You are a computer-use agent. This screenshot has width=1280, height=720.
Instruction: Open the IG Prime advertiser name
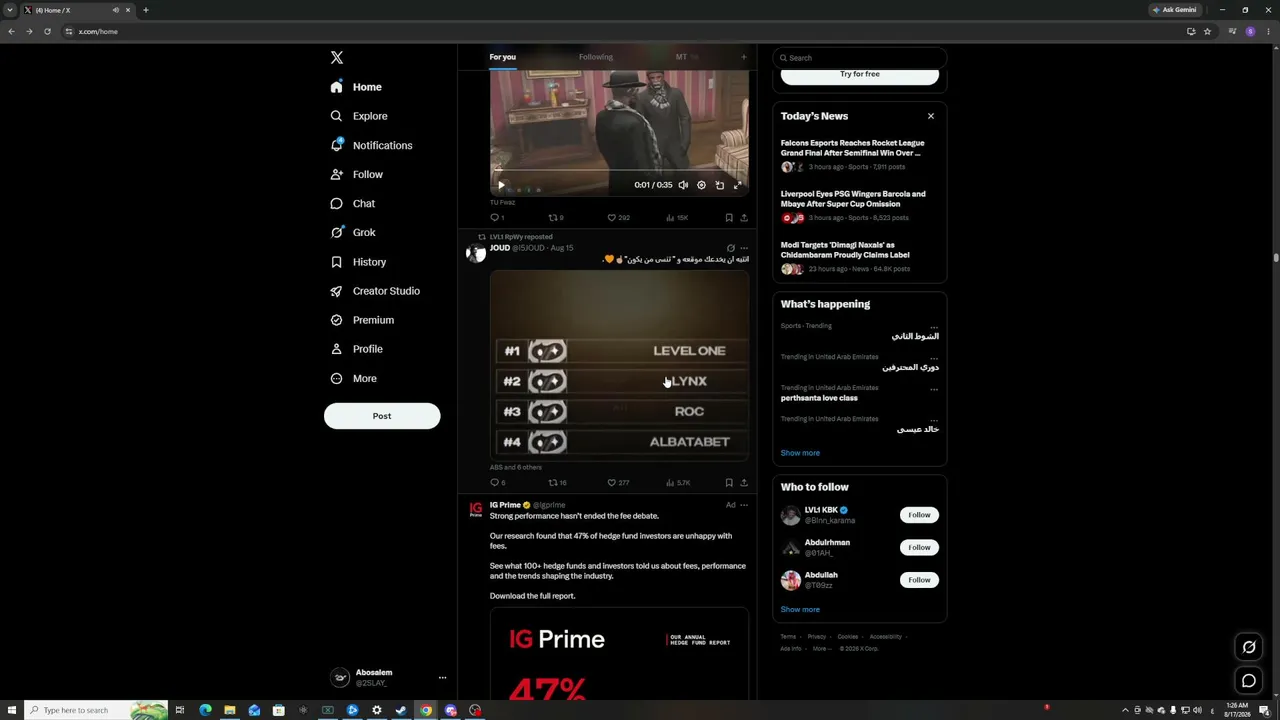coord(505,505)
